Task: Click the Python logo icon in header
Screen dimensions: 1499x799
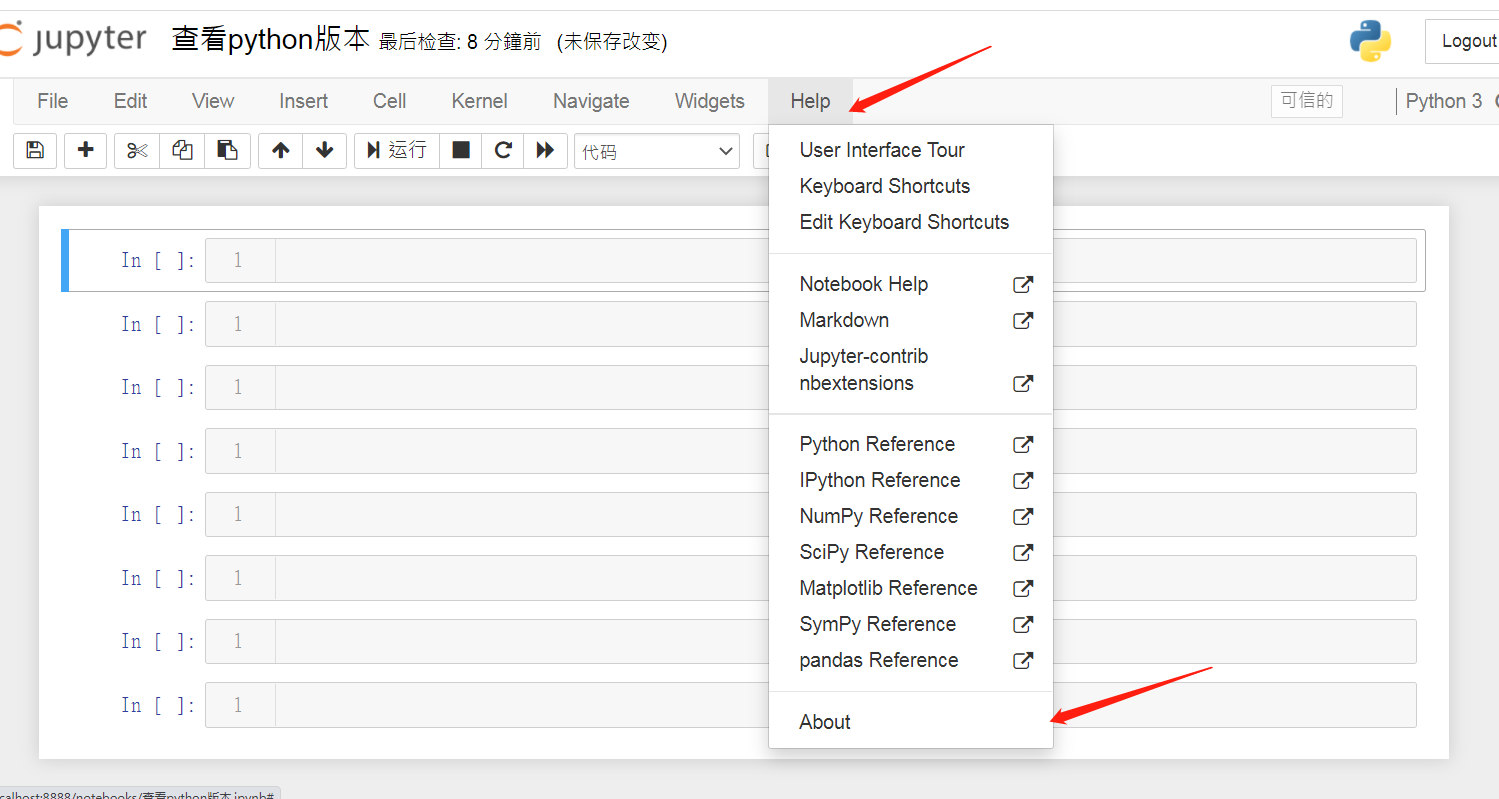Action: click(1370, 41)
